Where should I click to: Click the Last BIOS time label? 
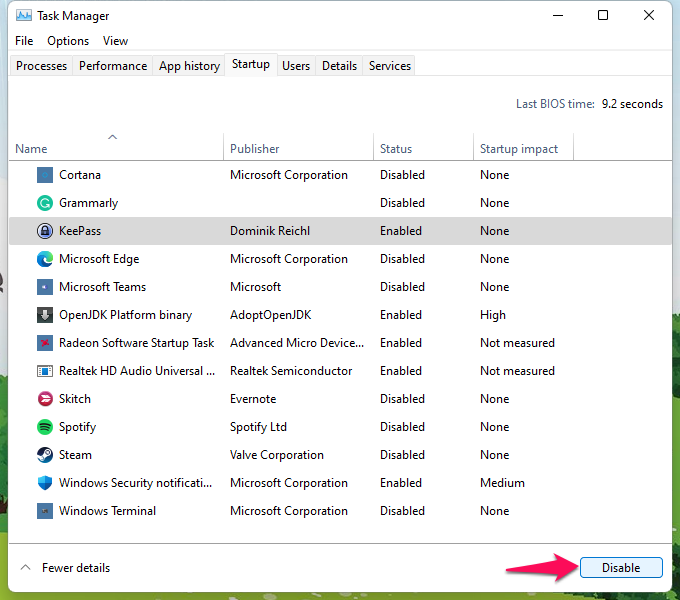pyautogui.click(x=555, y=104)
